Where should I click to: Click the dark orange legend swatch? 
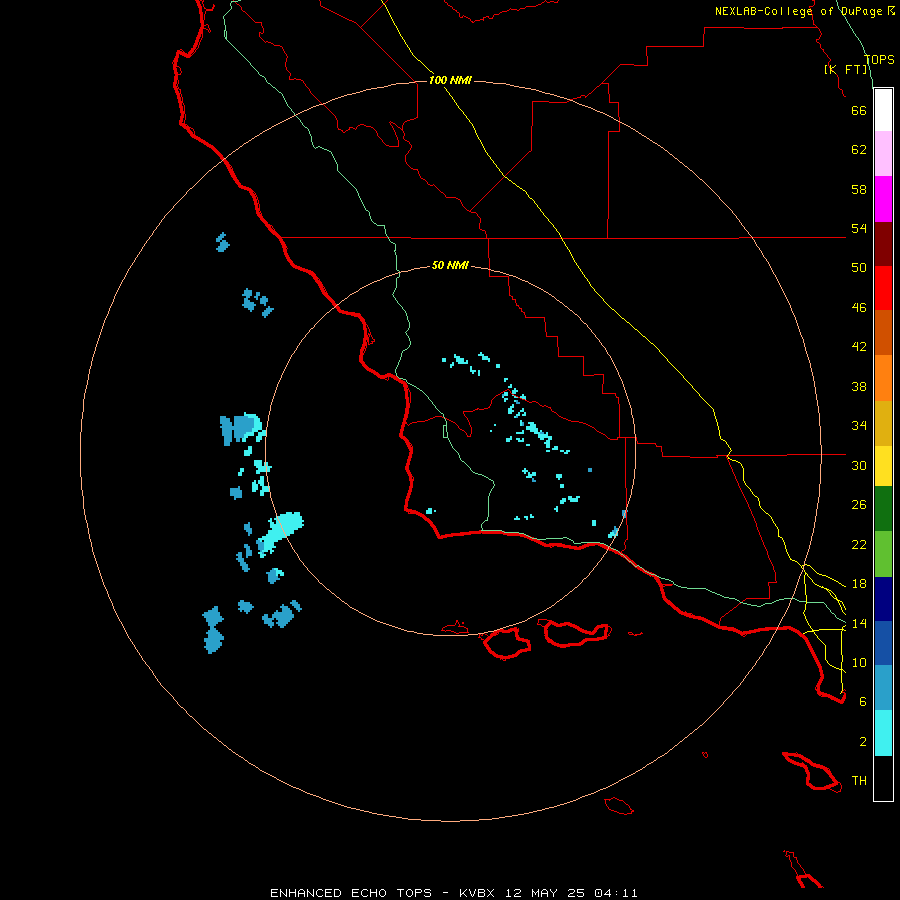[x=883, y=333]
